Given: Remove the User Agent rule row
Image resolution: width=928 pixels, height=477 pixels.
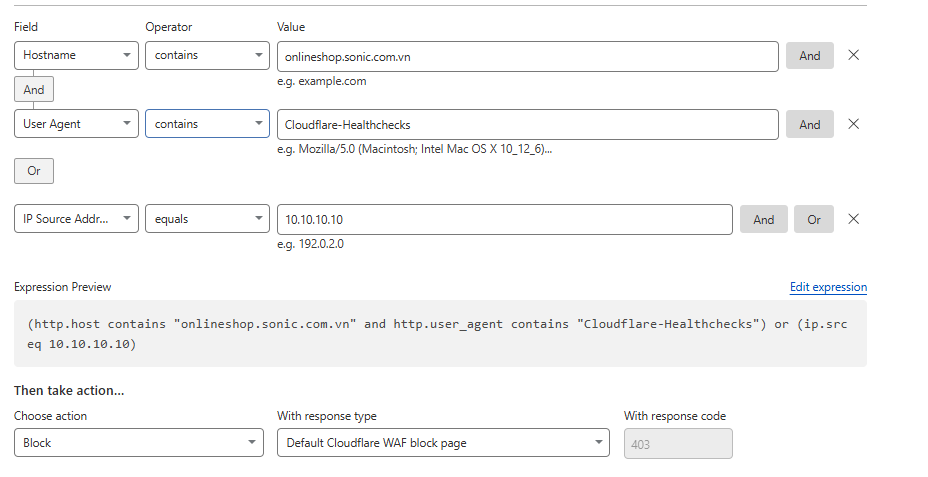Looking at the screenshot, I should click(x=853, y=125).
